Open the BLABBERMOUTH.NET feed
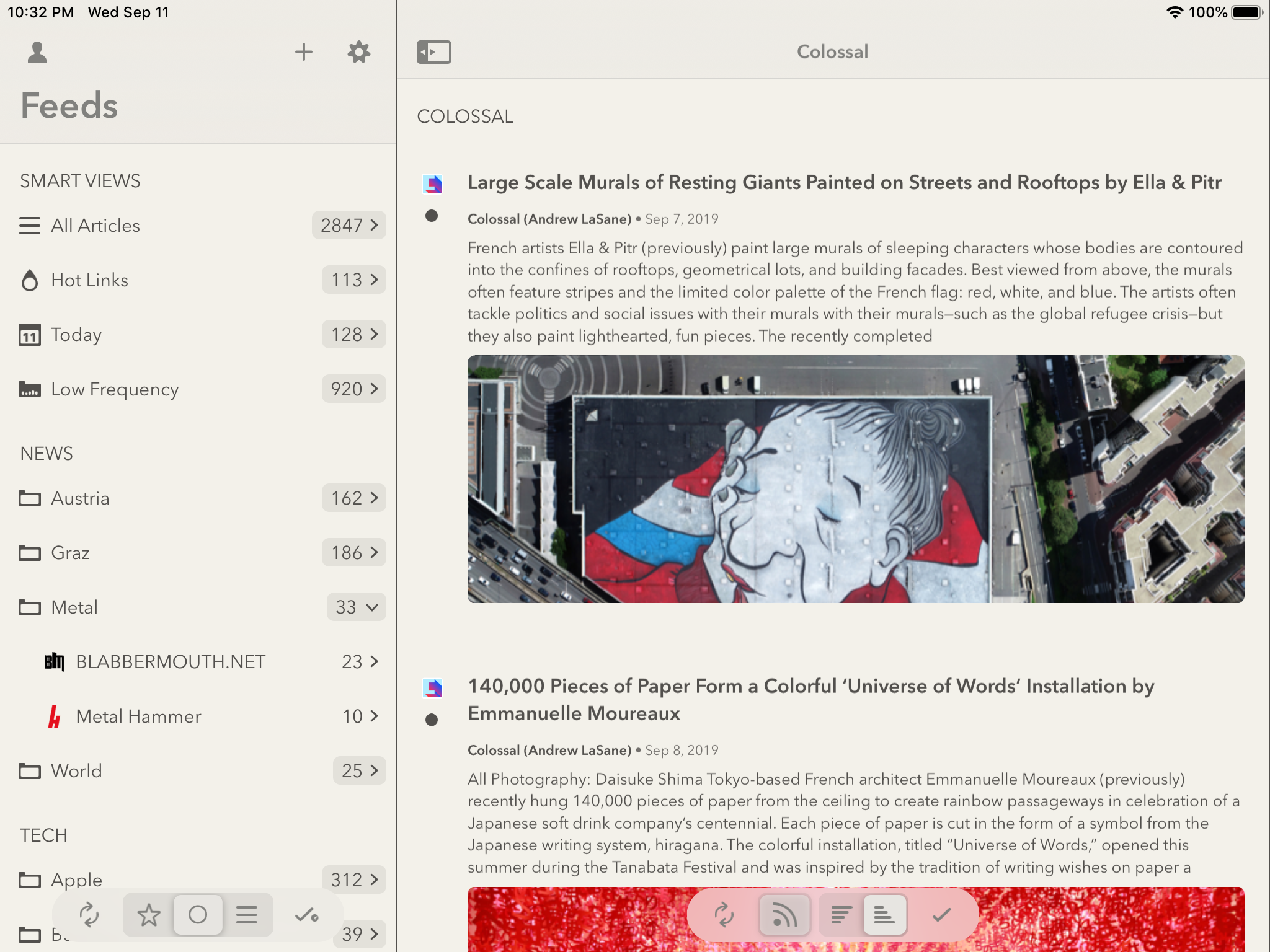Image resolution: width=1270 pixels, height=952 pixels. [171, 662]
